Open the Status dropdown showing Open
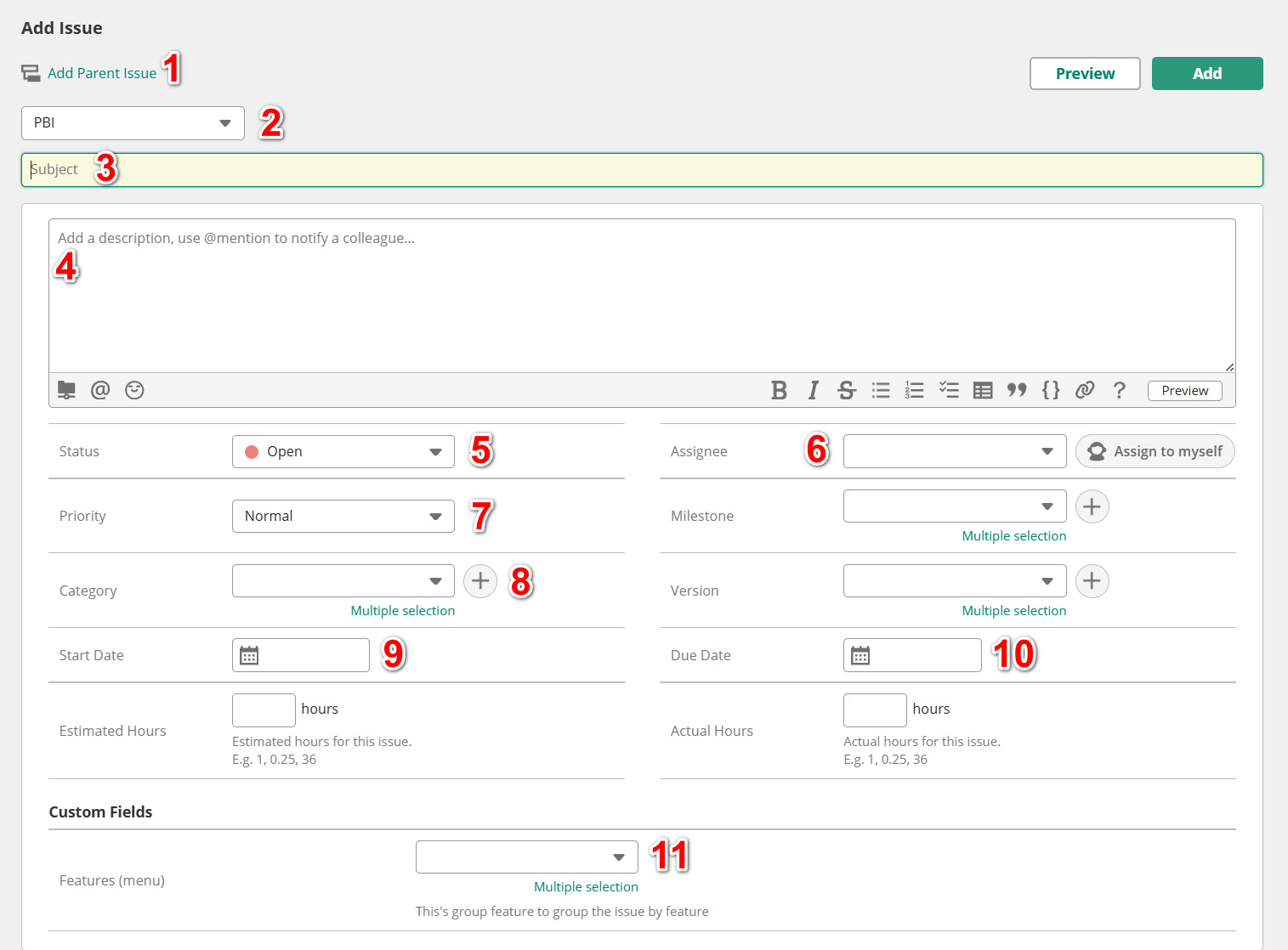1288x950 pixels. tap(343, 451)
